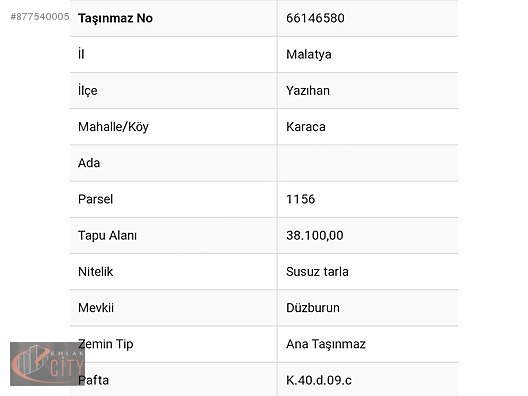This screenshot has height=396, width=528.
Task: Select the area value 38.100,00
Action: 315,235
